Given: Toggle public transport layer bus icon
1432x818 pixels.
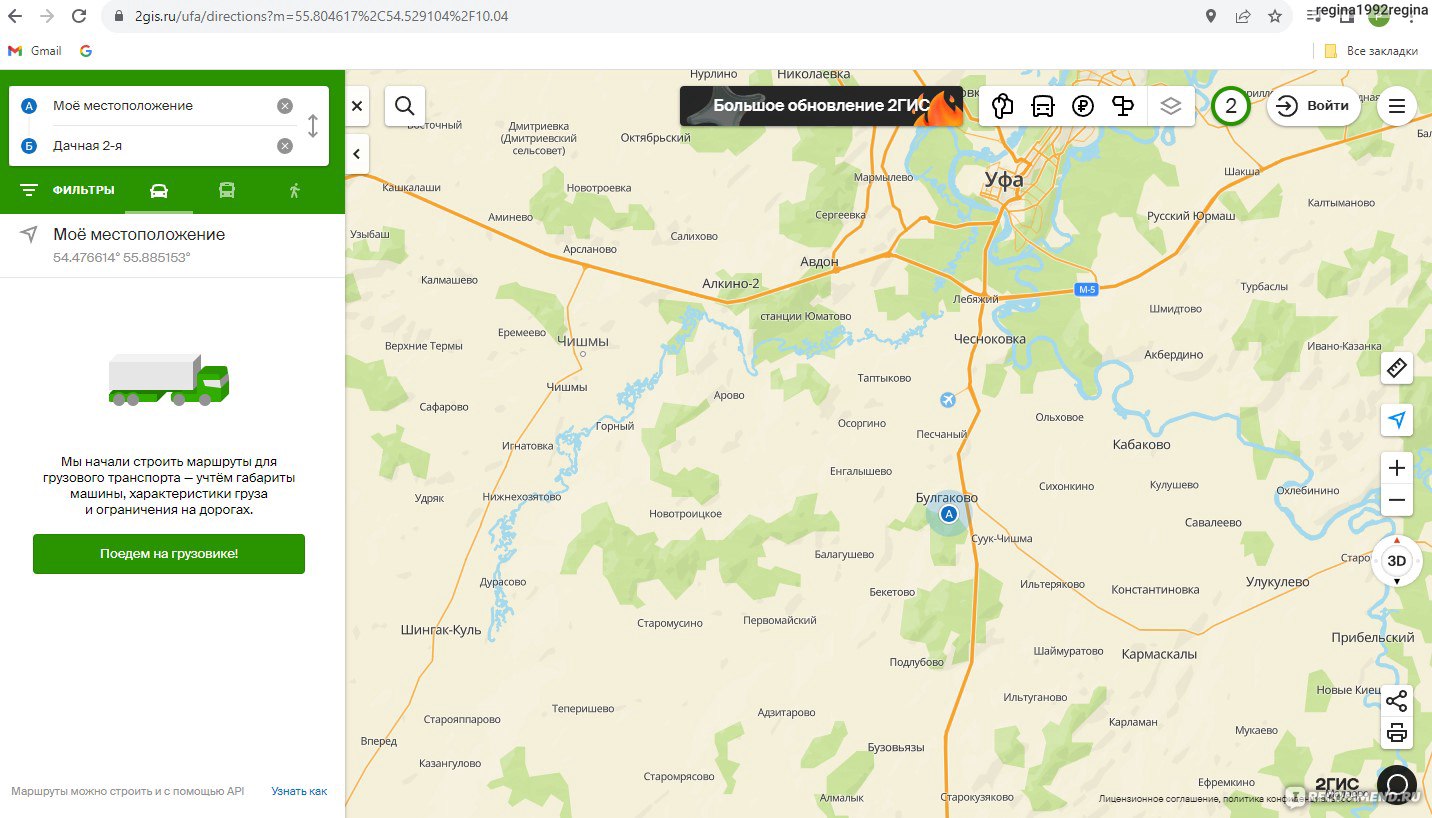Looking at the screenshot, I should (x=1043, y=105).
